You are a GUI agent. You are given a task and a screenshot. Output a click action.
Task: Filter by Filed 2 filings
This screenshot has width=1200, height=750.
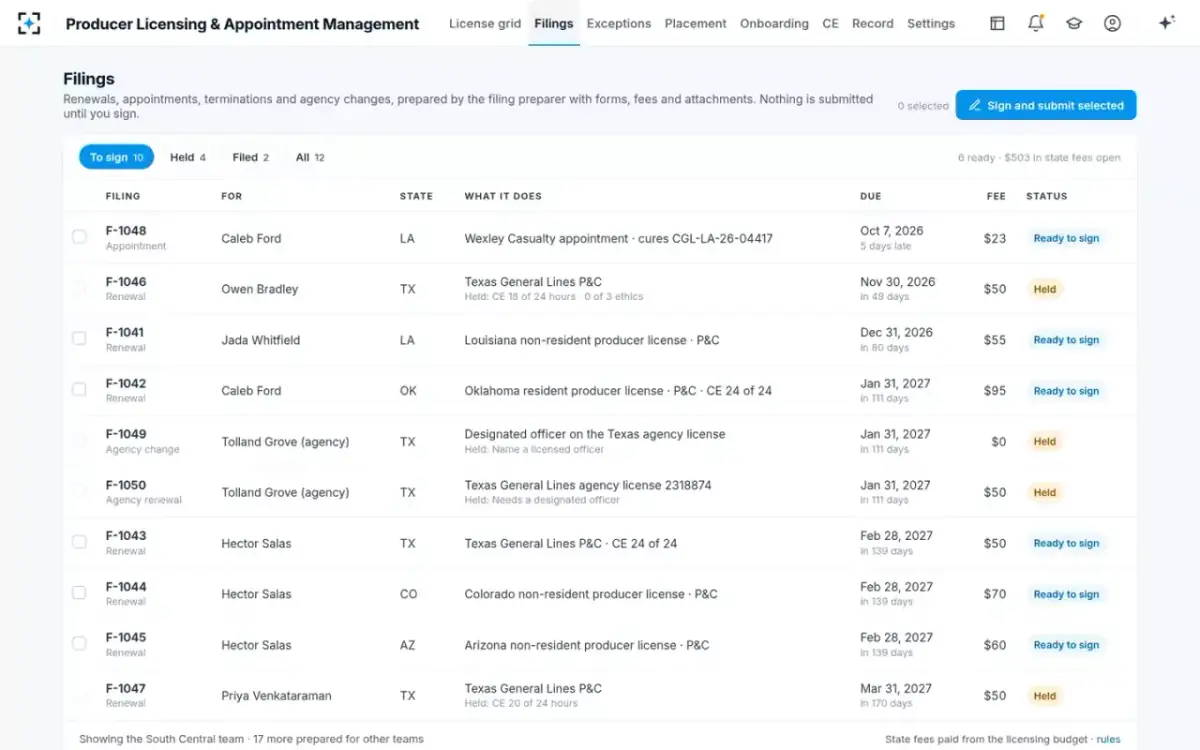pos(251,157)
